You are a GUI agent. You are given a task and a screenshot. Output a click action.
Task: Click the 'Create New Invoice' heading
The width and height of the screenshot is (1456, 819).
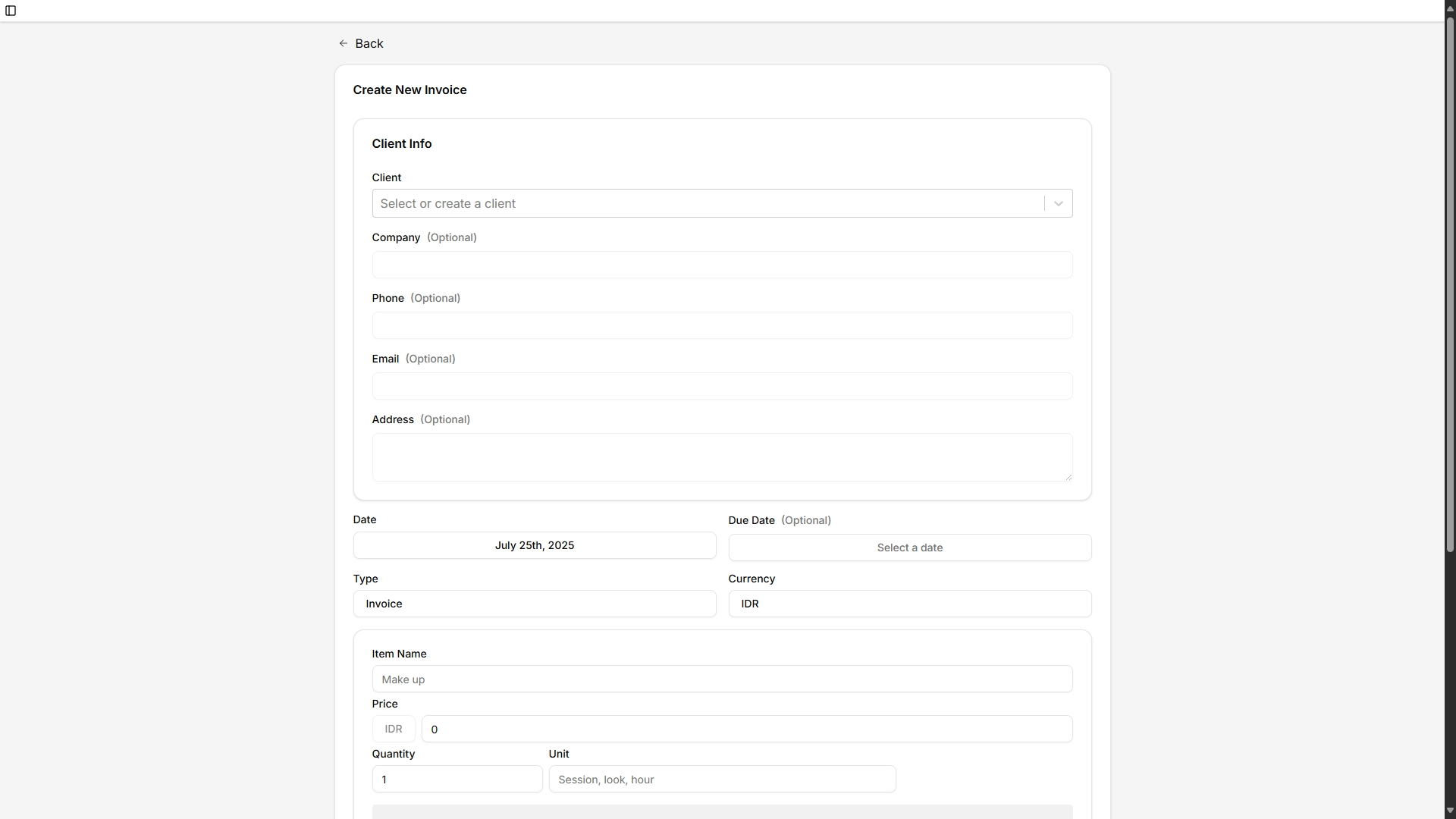(x=409, y=90)
